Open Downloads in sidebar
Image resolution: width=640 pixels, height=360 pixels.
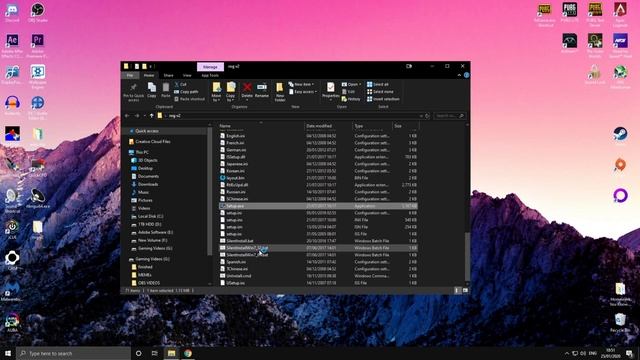pos(144,184)
